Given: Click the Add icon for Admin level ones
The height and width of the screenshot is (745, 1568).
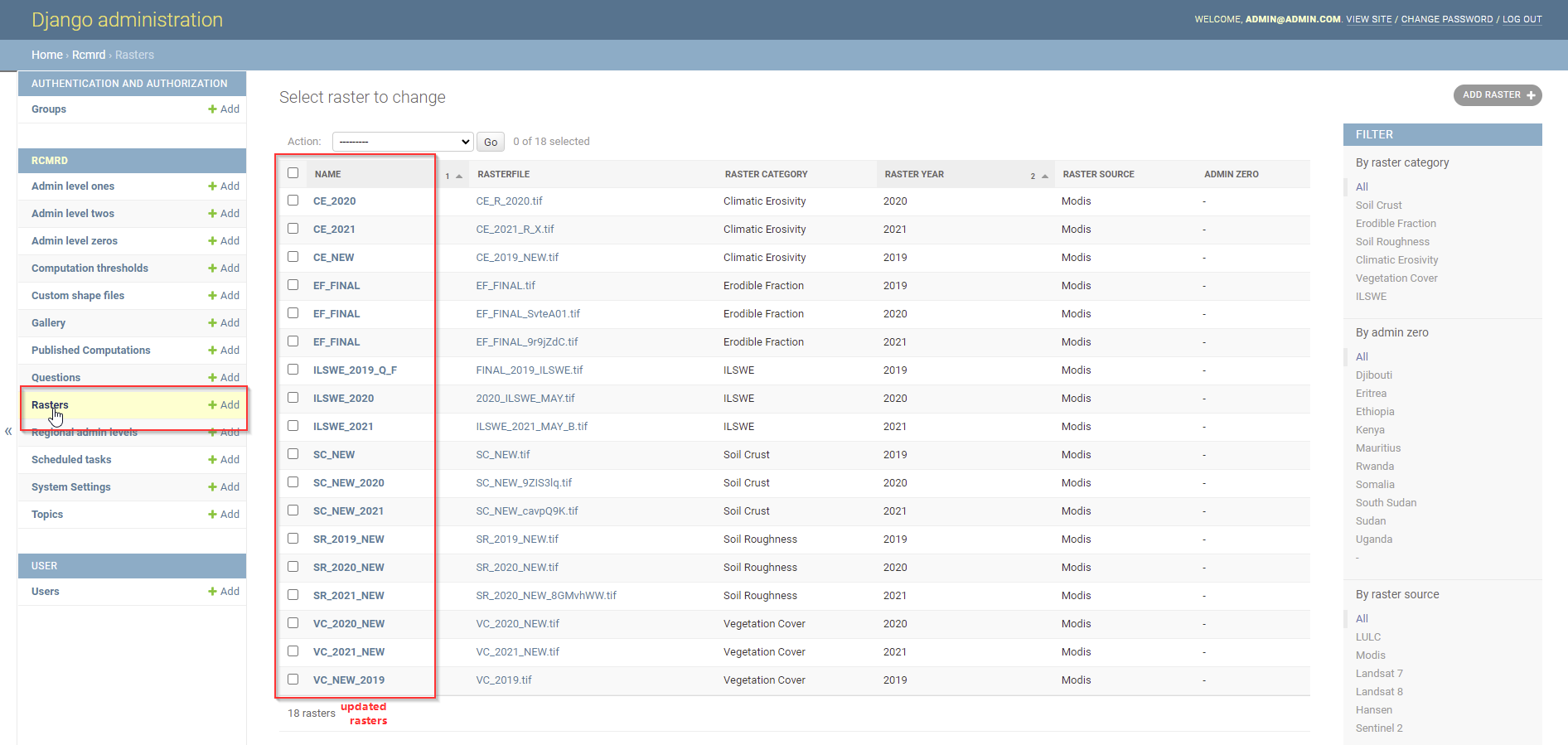Looking at the screenshot, I should pyautogui.click(x=224, y=186).
